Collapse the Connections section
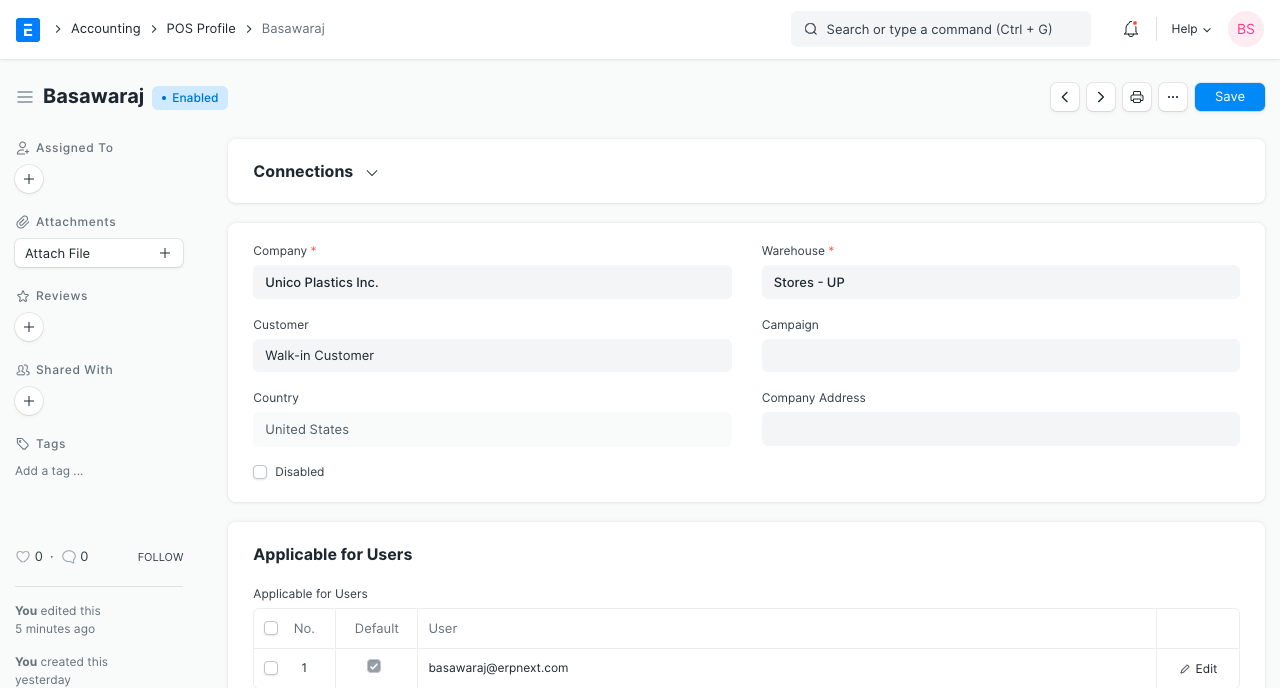Screen dimensions: 1280x688 [371, 172]
